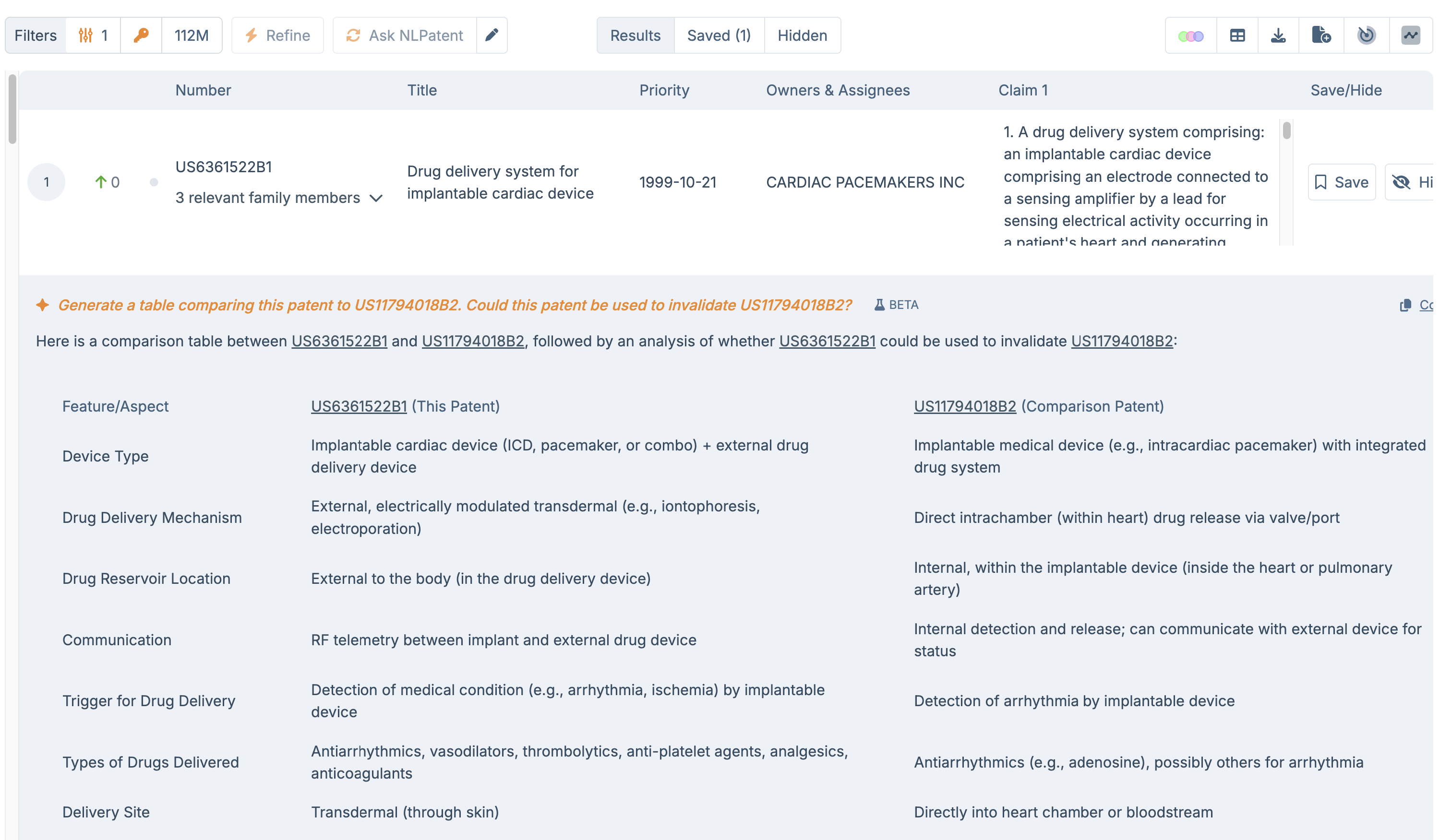Click the add document icon
The height and width of the screenshot is (840, 1440).
coord(1320,35)
